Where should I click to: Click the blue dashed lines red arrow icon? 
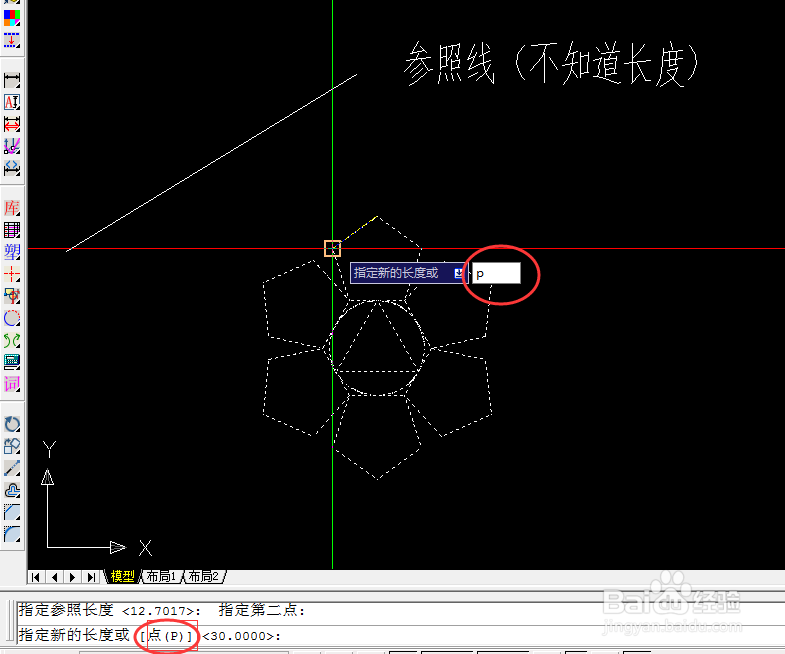(x=12, y=40)
